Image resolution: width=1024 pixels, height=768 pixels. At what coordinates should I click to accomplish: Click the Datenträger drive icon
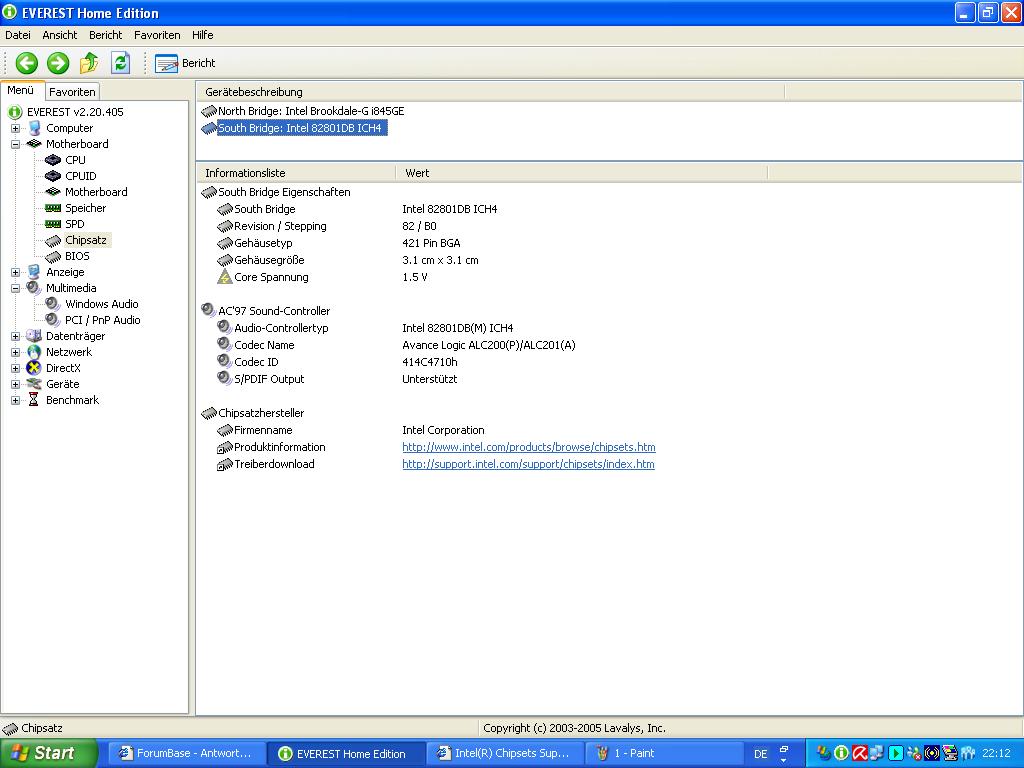point(34,336)
